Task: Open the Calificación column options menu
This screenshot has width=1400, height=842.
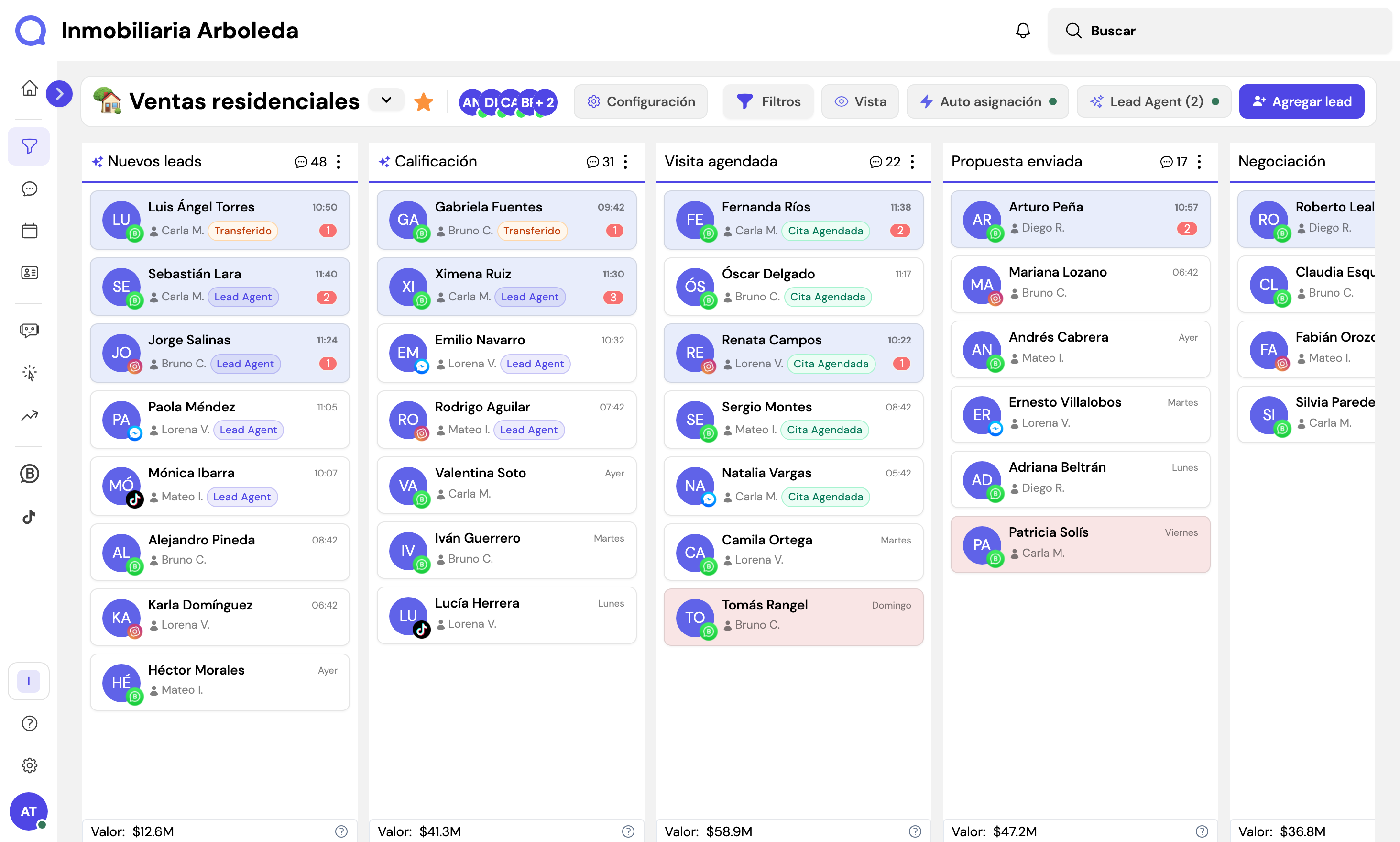Action: pos(625,162)
